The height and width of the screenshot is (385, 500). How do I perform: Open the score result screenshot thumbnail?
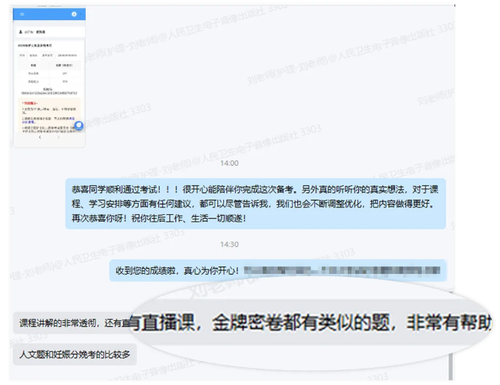tap(49, 77)
